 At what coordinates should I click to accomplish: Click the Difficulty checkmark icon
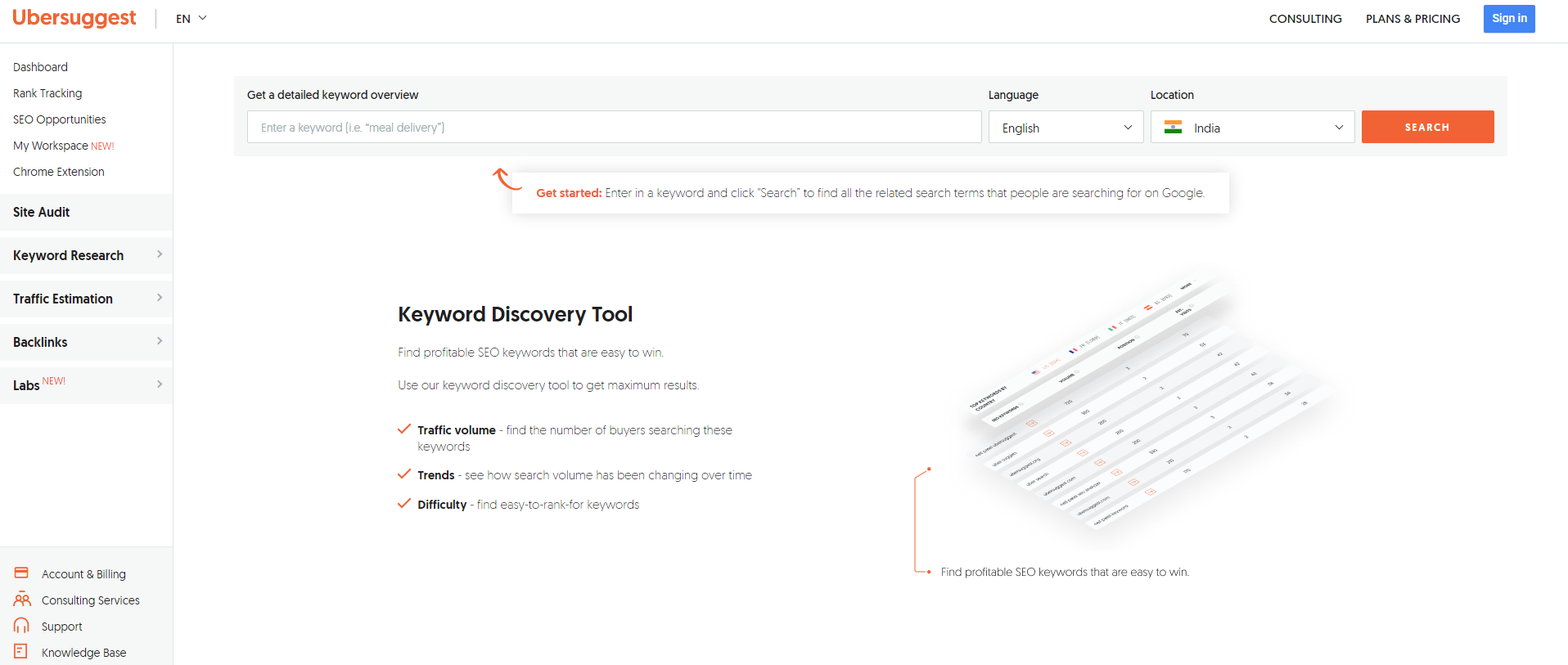tap(404, 503)
